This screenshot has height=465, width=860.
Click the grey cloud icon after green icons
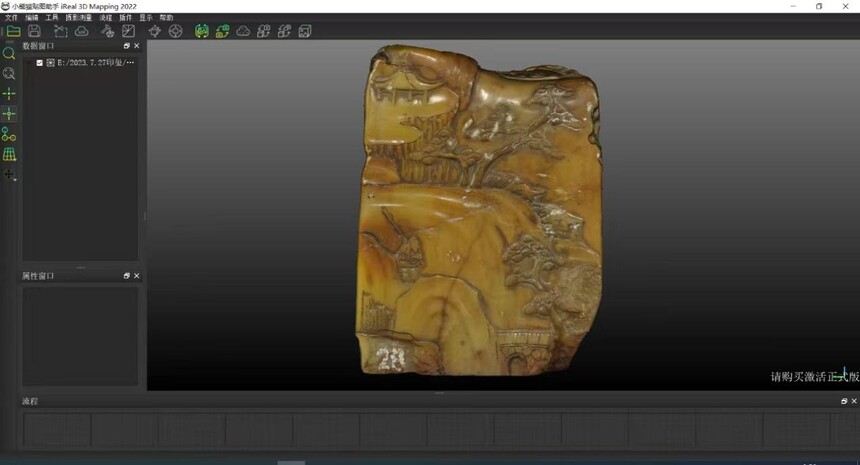243,31
